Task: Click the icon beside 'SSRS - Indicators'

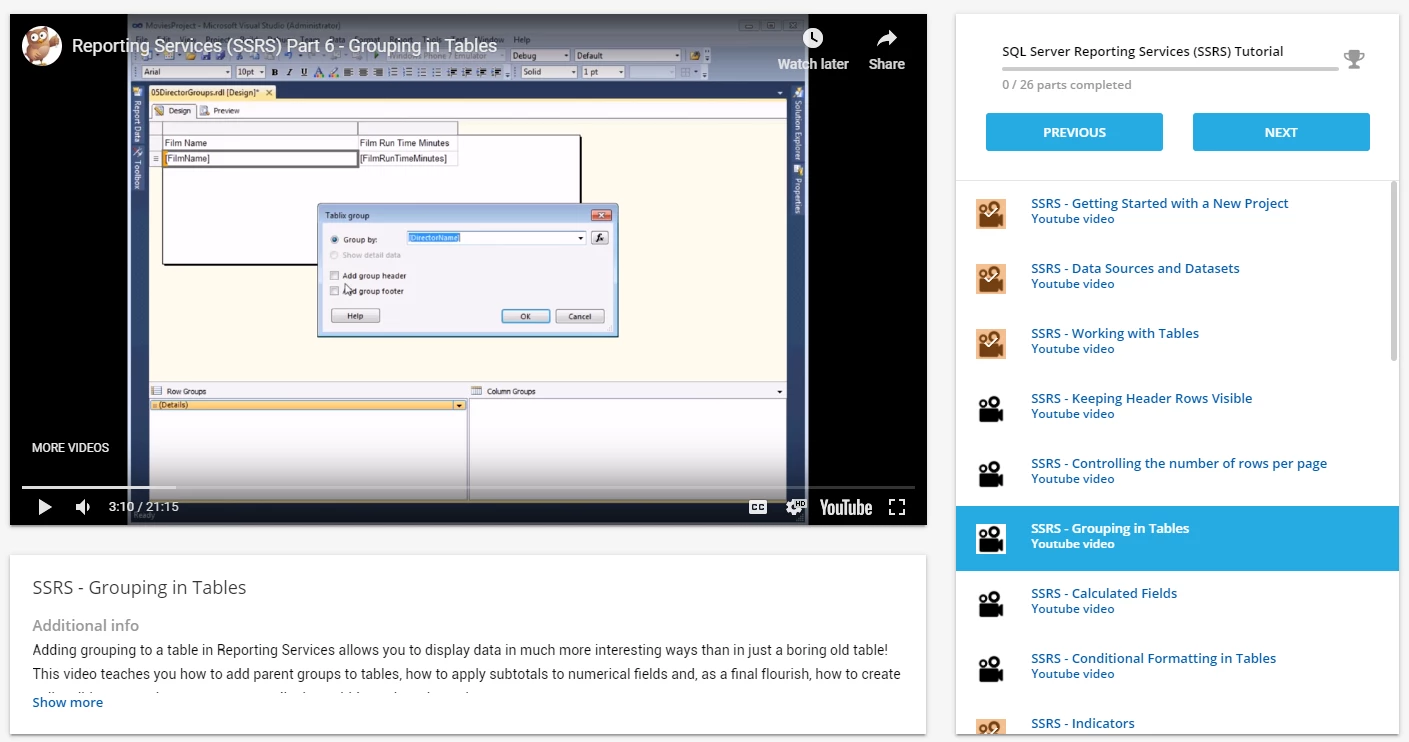Action: (x=991, y=728)
